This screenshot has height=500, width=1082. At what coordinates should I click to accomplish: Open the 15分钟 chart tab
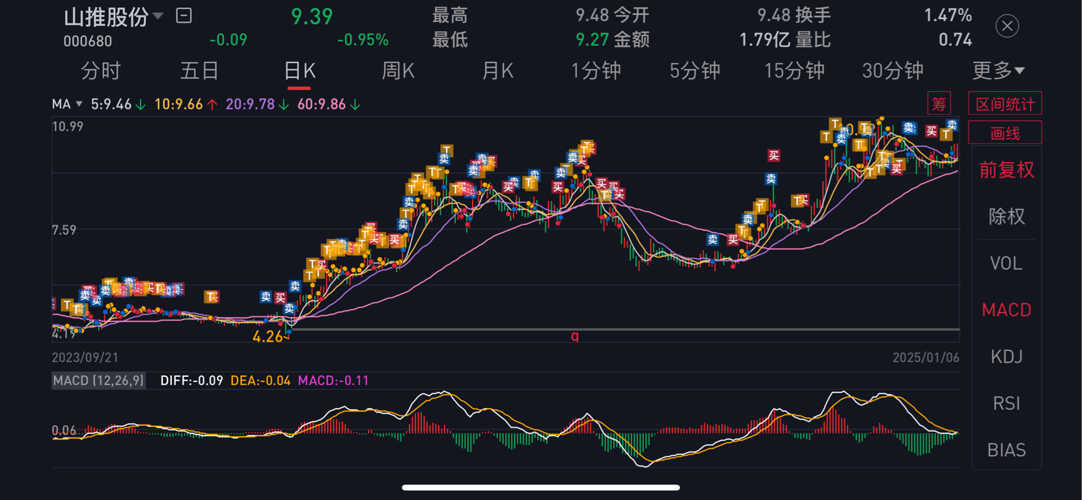(x=794, y=70)
